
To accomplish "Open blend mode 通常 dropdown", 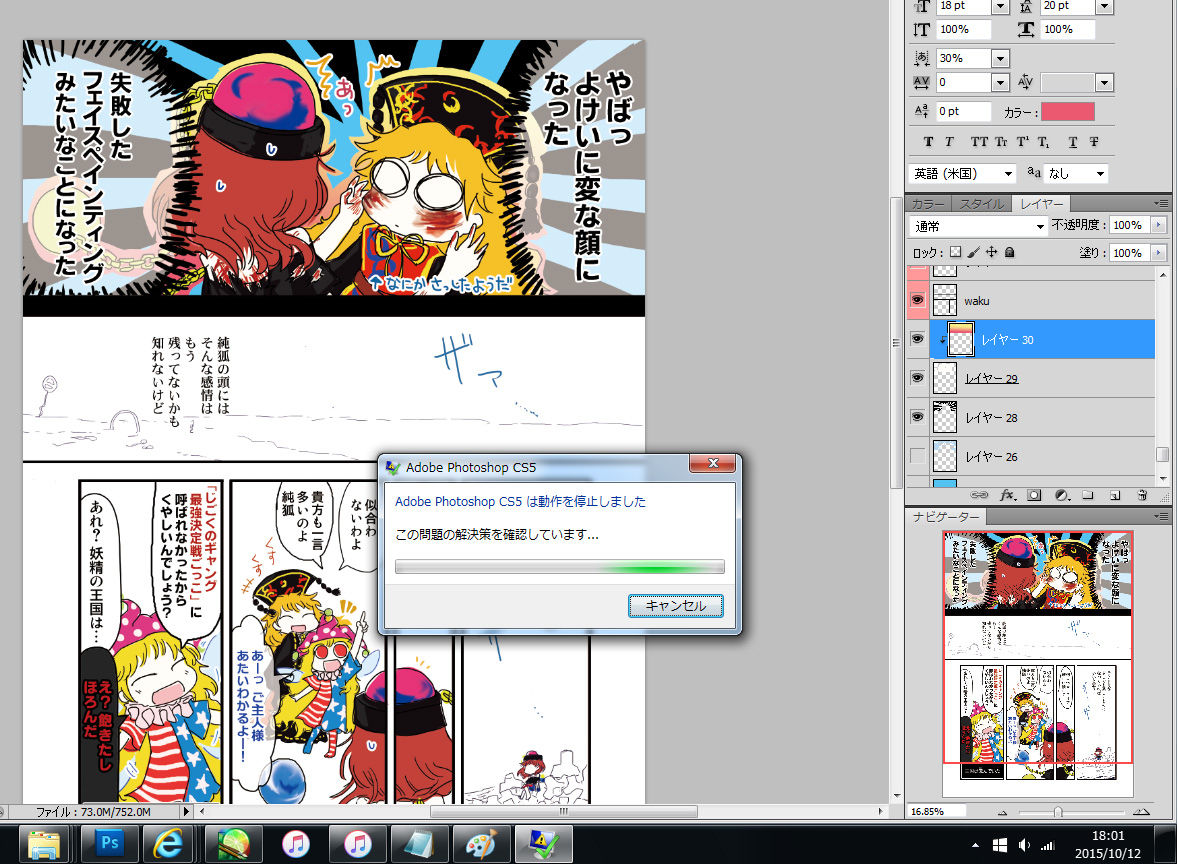I will (979, 225).
